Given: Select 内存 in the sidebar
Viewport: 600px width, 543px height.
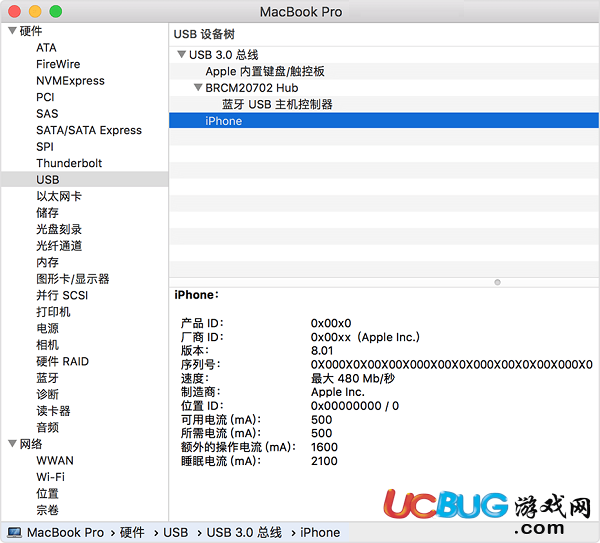Looking at the screenshot, I should (47, 262).
